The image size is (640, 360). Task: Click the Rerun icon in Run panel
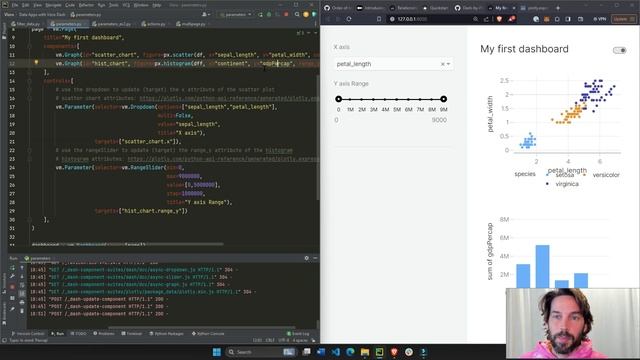(x=12, y=268)
